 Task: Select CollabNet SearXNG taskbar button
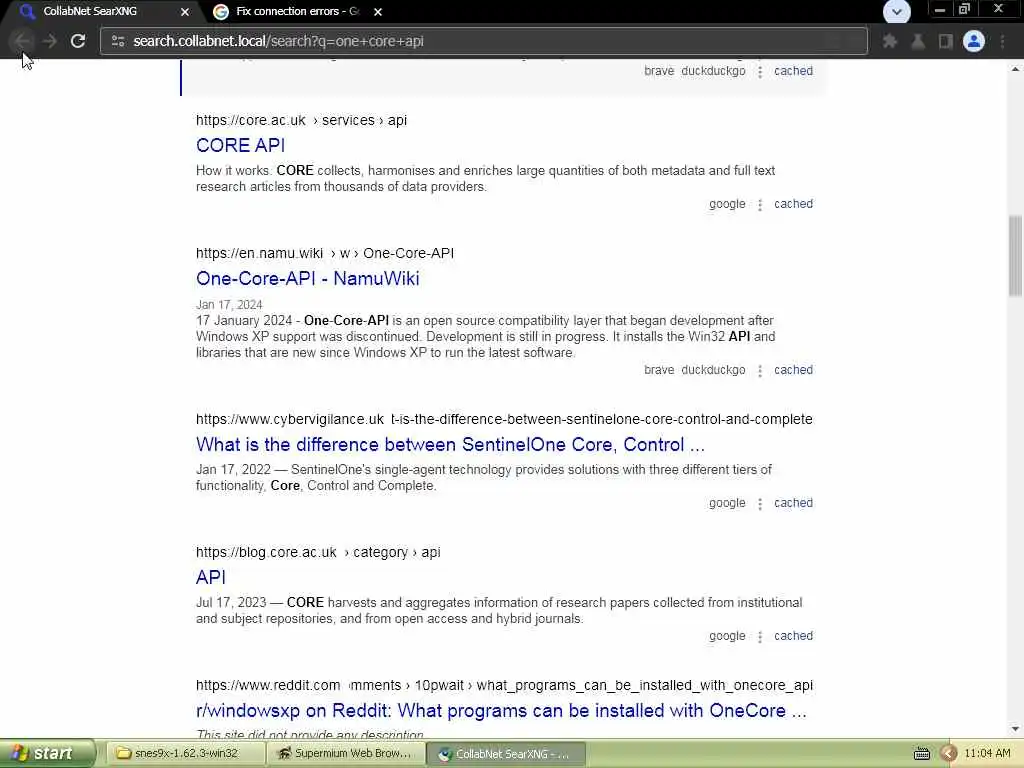506,754
